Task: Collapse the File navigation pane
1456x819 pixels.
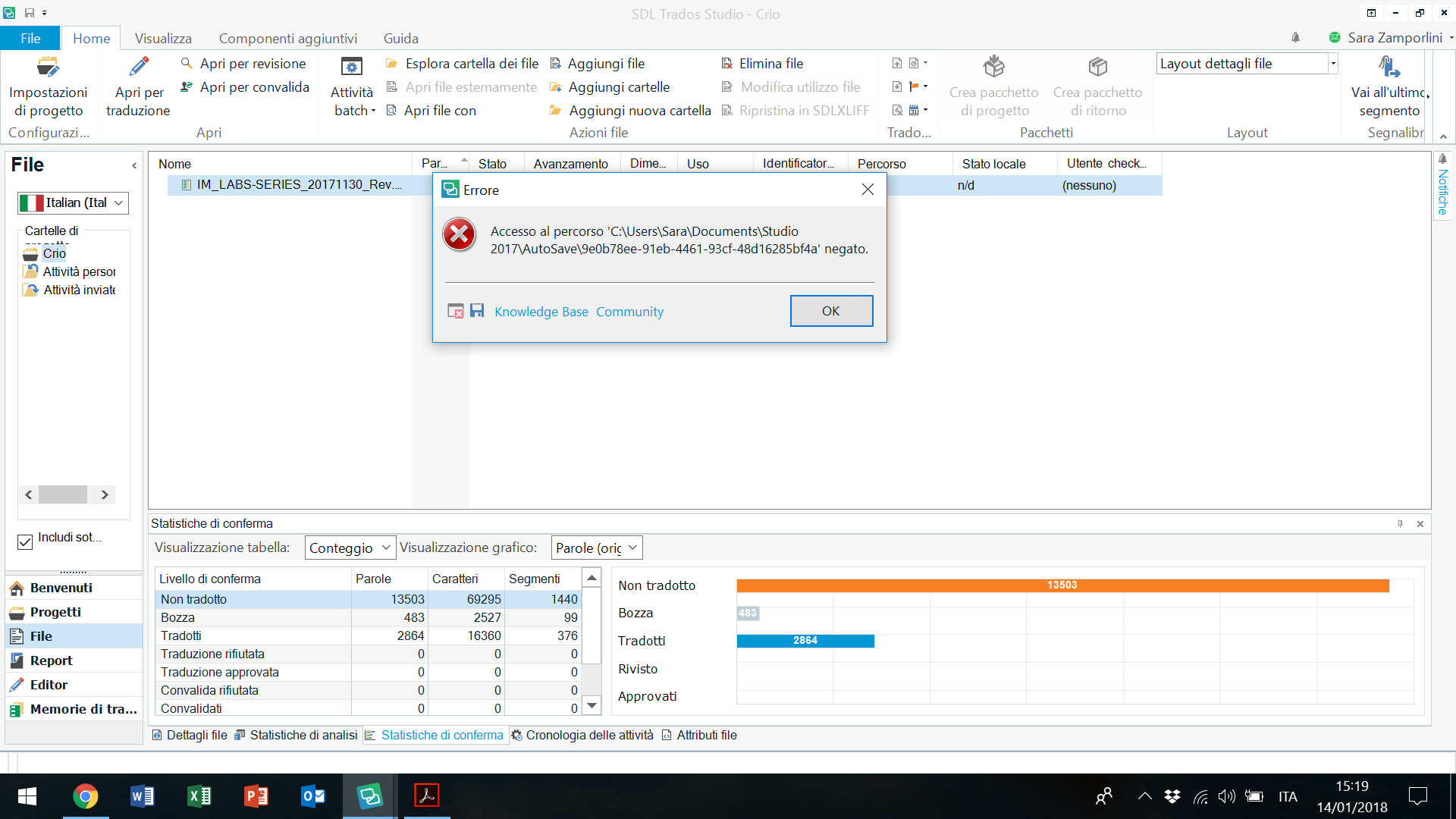Action: 134,165
